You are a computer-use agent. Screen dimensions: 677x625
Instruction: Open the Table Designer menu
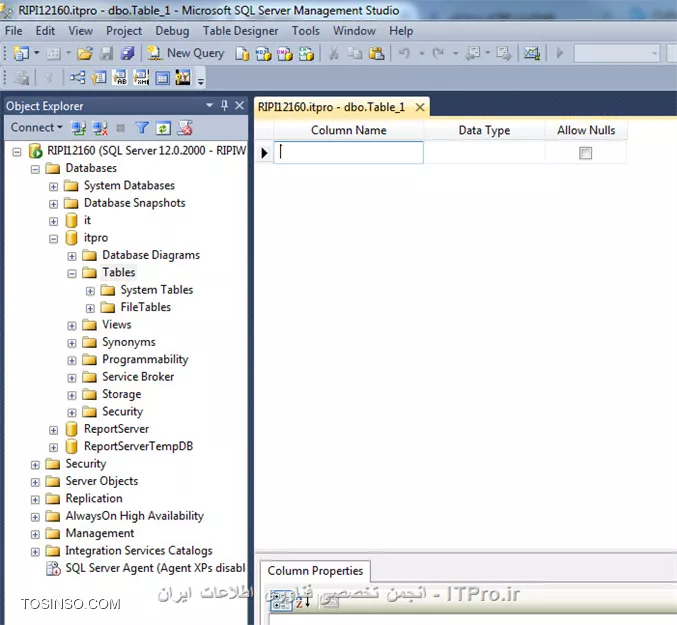tap(240, 31)
